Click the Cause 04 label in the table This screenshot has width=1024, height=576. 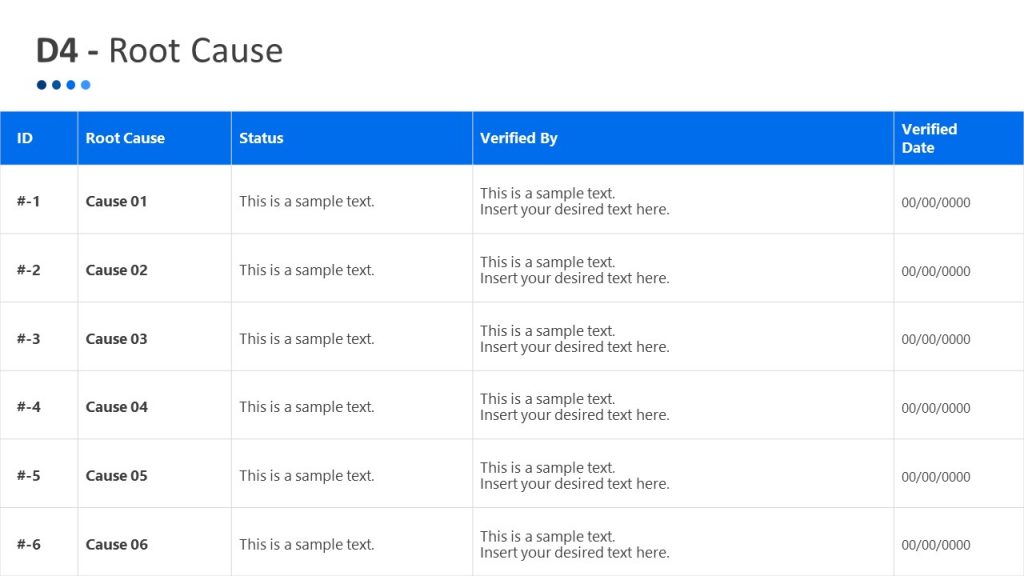(115, 407)
